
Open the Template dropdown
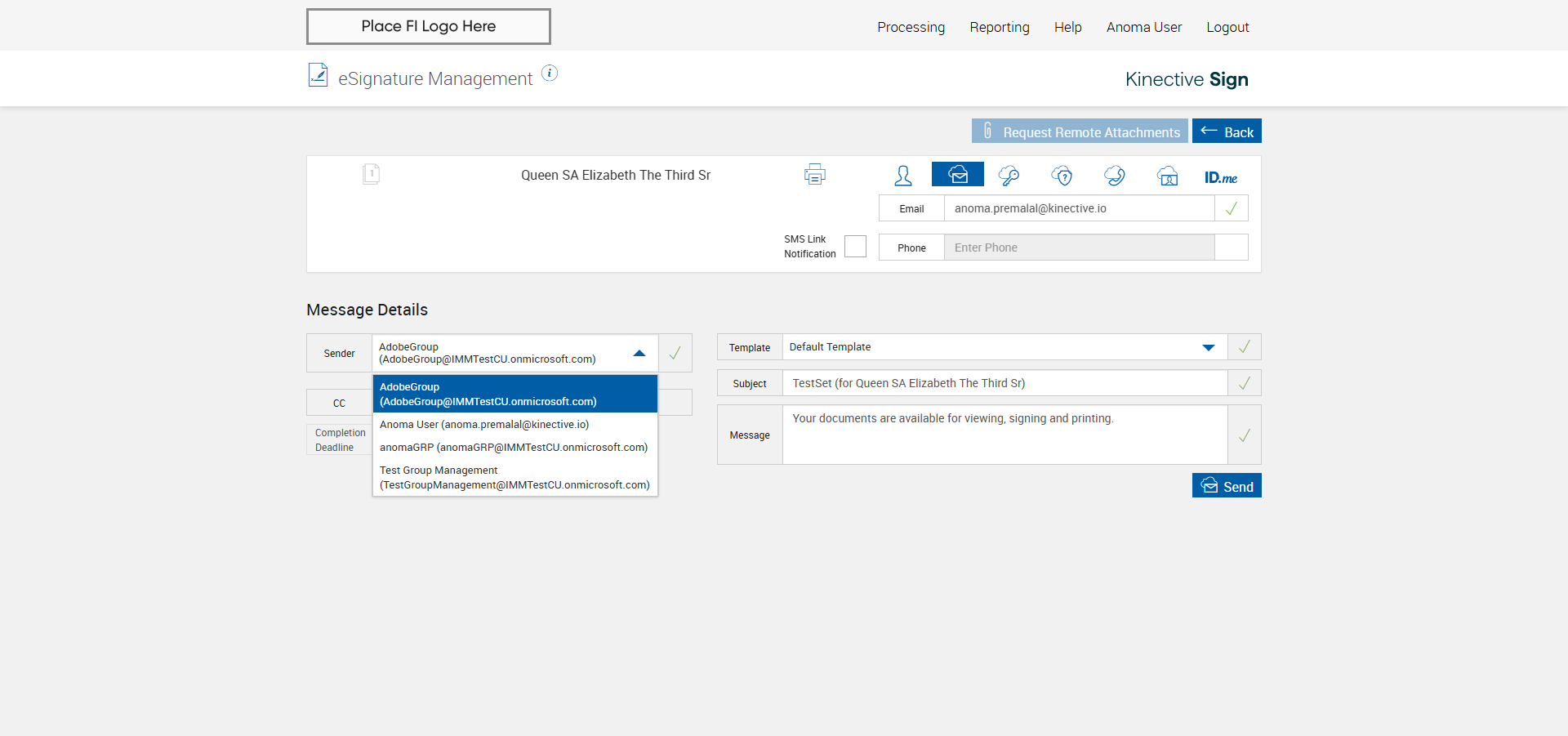point(1208,347)
